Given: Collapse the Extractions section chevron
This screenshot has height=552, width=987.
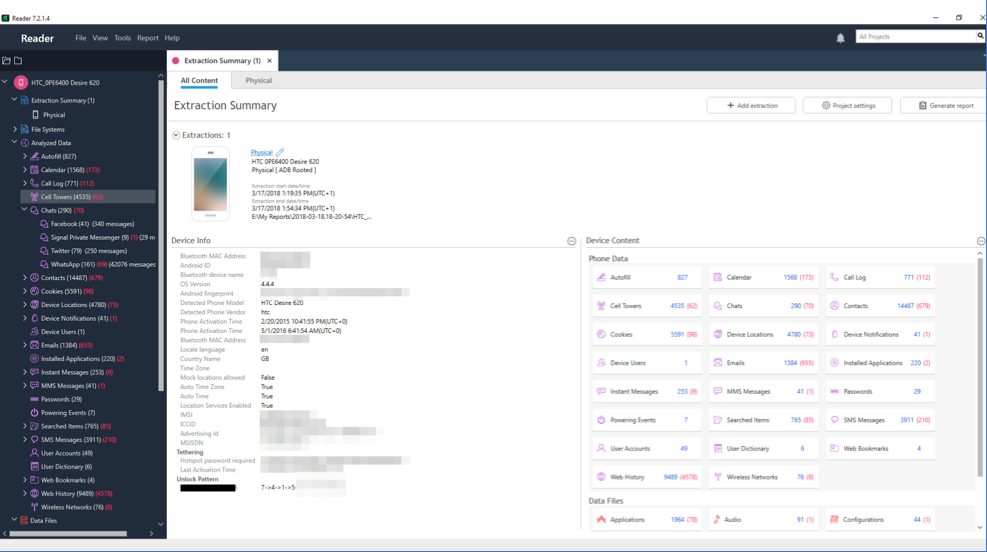Looking at the screenshot, I should tap(176, 135).
